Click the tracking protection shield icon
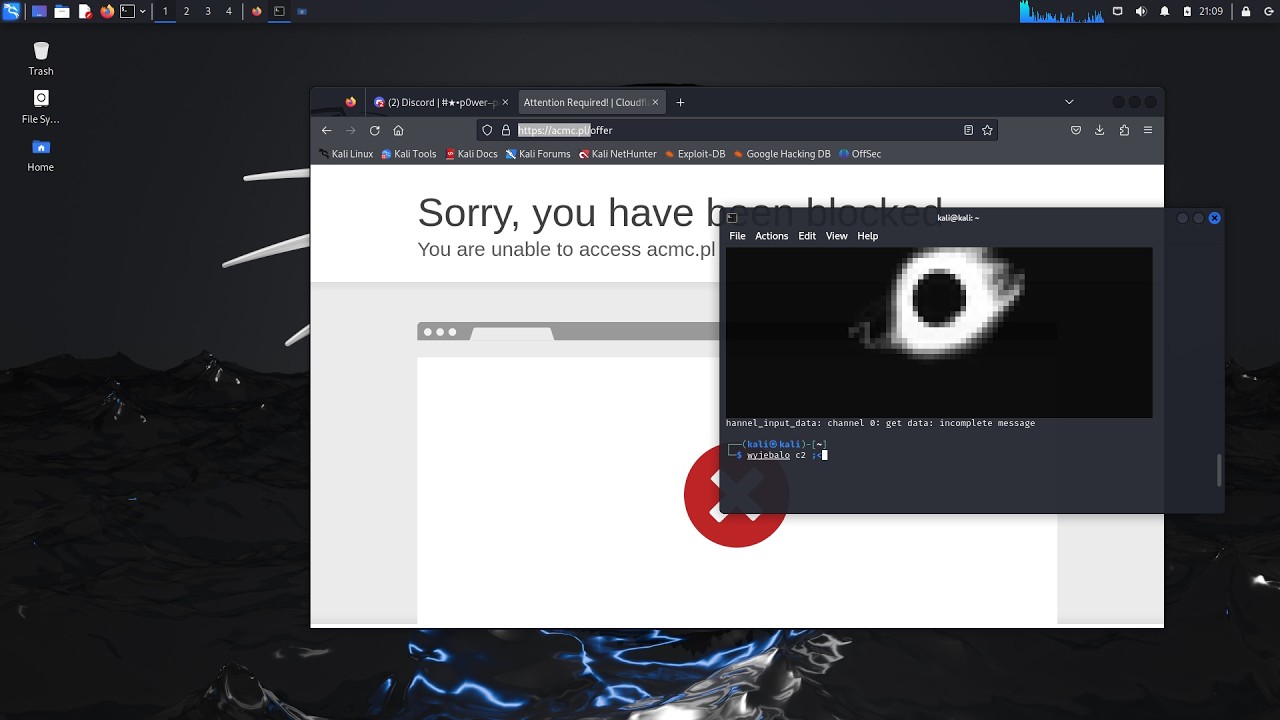Viewport: 1280px width, 720px height. [488, 130]
